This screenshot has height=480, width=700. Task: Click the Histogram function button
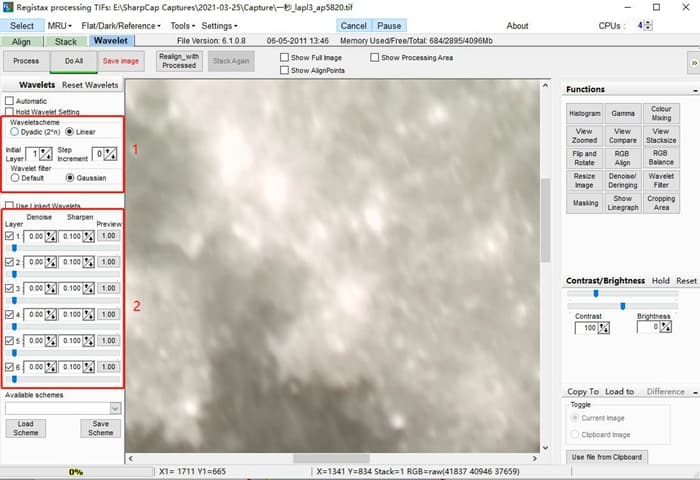coord(585,113)
